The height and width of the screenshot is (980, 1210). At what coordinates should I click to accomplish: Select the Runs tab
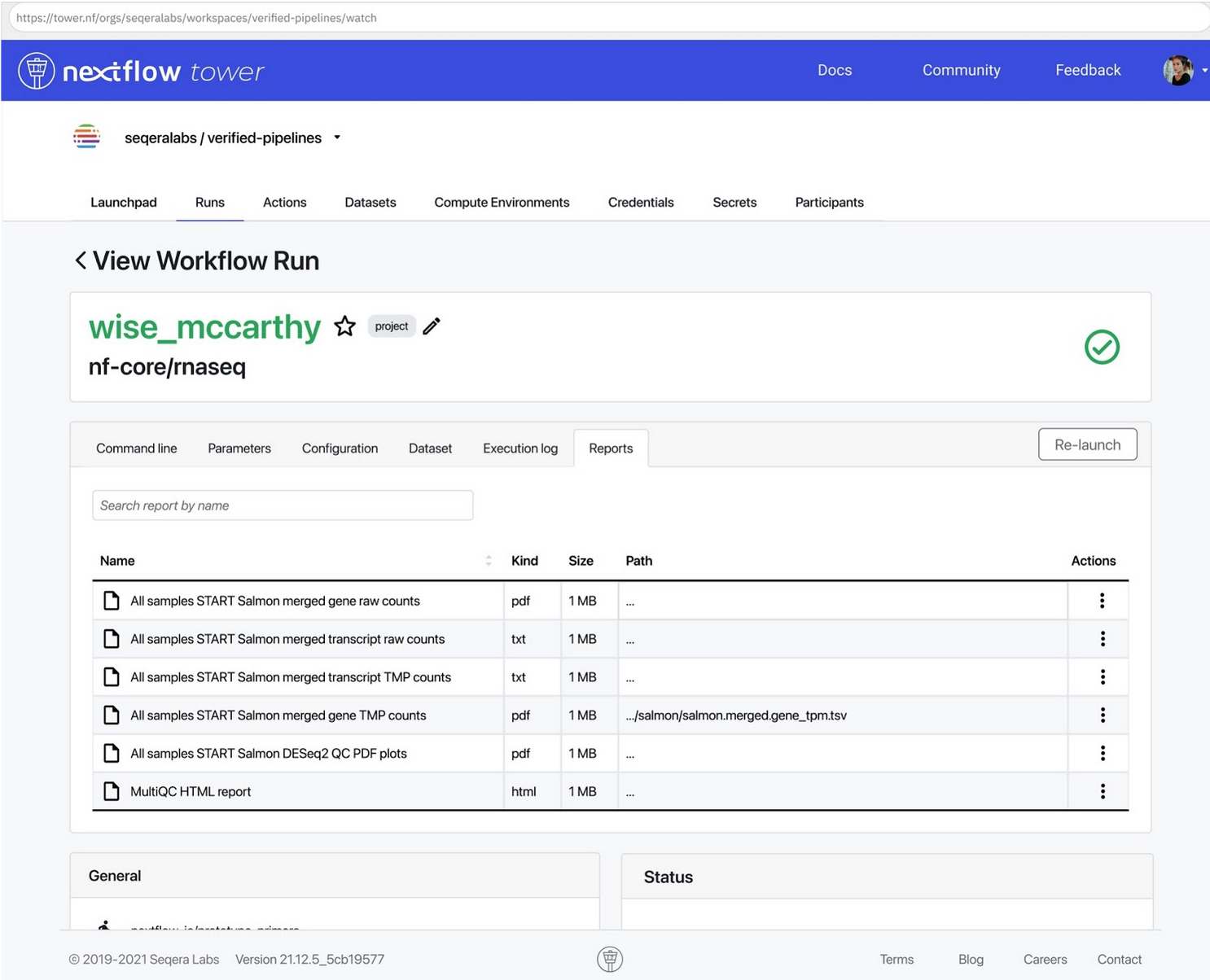tap(210, 203)
